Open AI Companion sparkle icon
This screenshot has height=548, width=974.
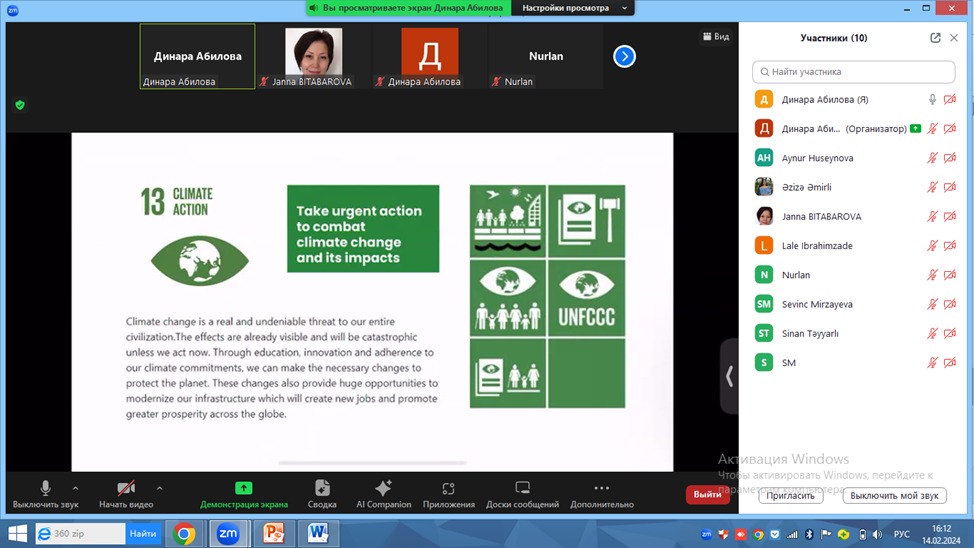pyautogui.click(x=383, y=488)
